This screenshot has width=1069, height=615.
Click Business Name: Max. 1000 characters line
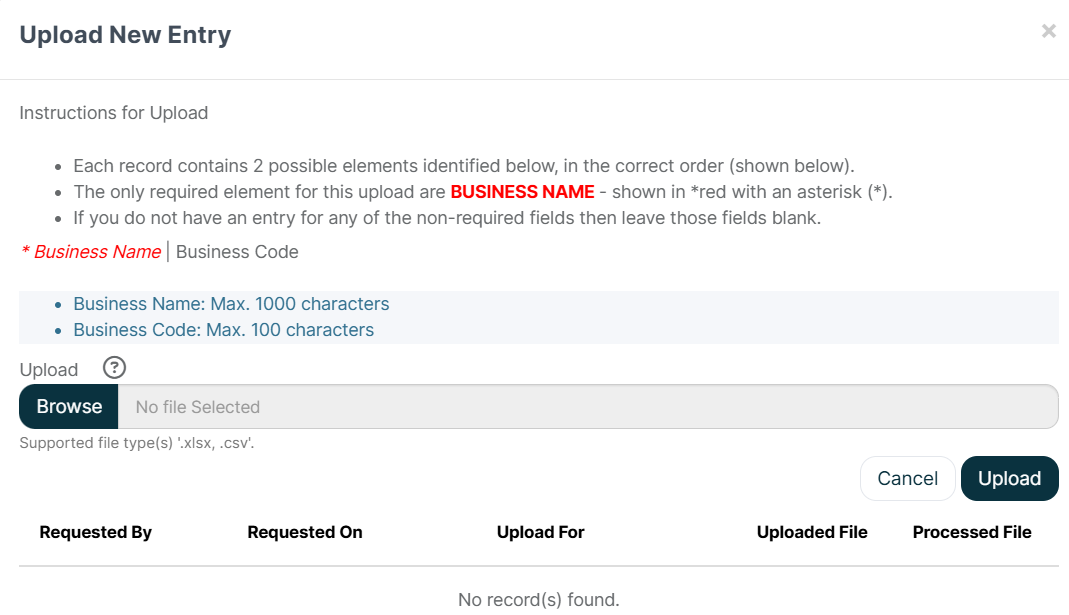(x=231, y=304)
